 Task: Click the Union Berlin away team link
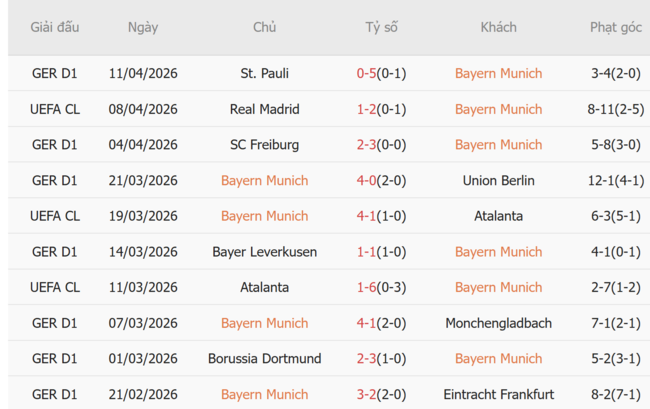pos(498,181)
